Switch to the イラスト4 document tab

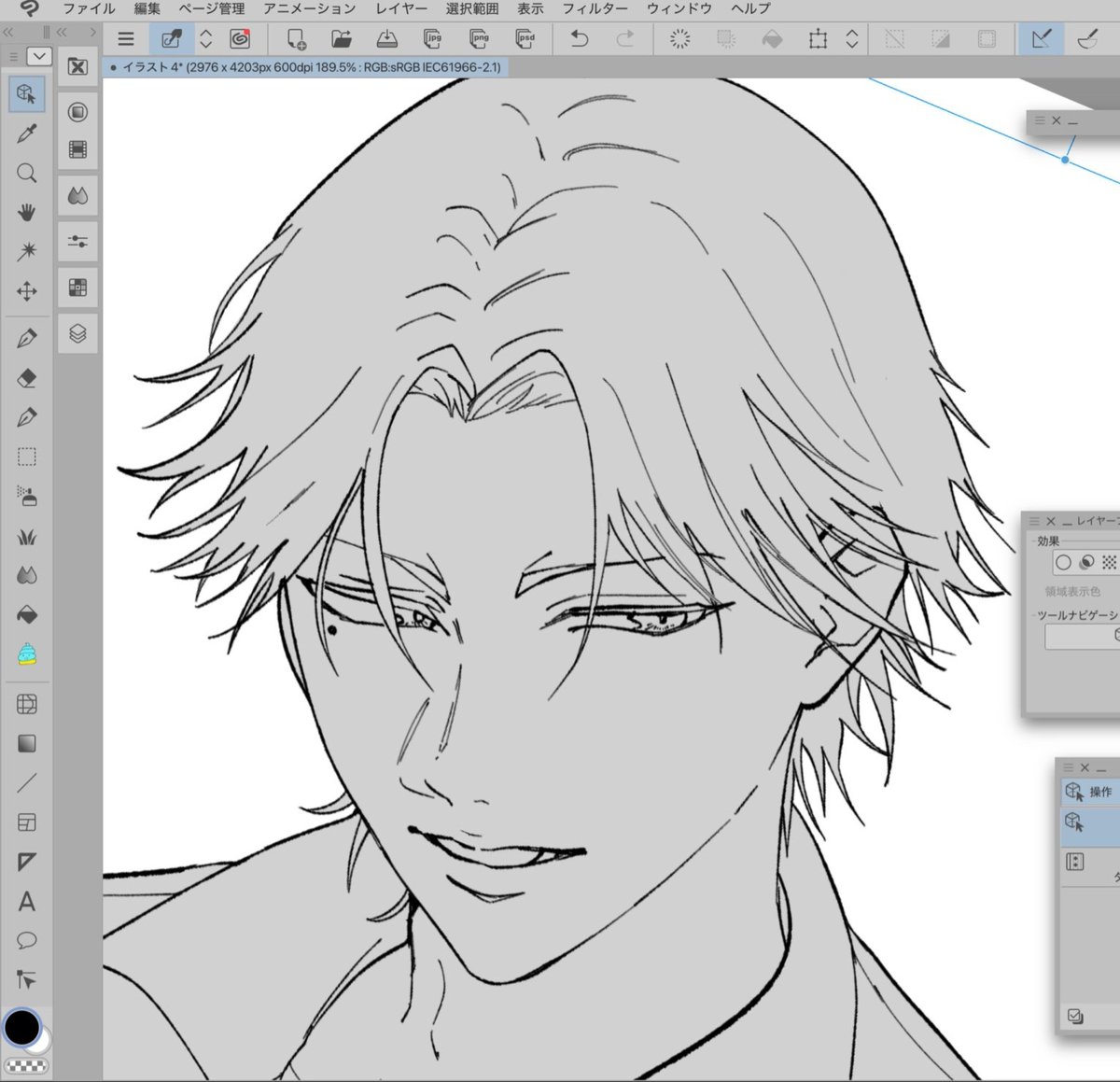point(305,67)
